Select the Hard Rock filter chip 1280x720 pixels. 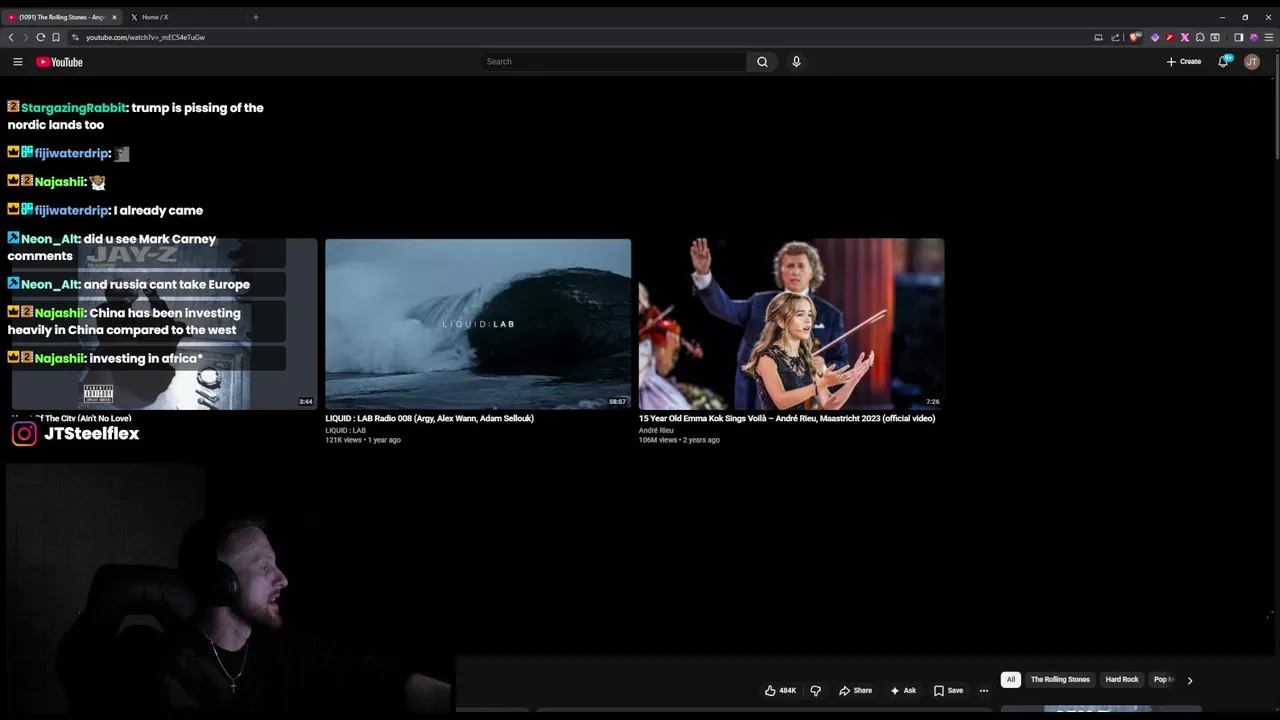click(x=1122, y=680)
